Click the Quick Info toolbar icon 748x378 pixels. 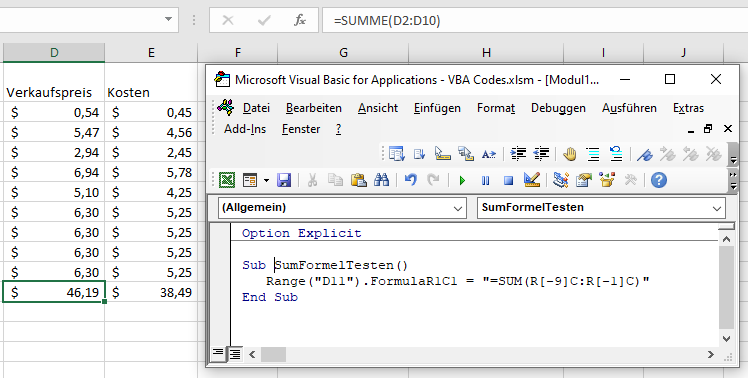(443, 154)
